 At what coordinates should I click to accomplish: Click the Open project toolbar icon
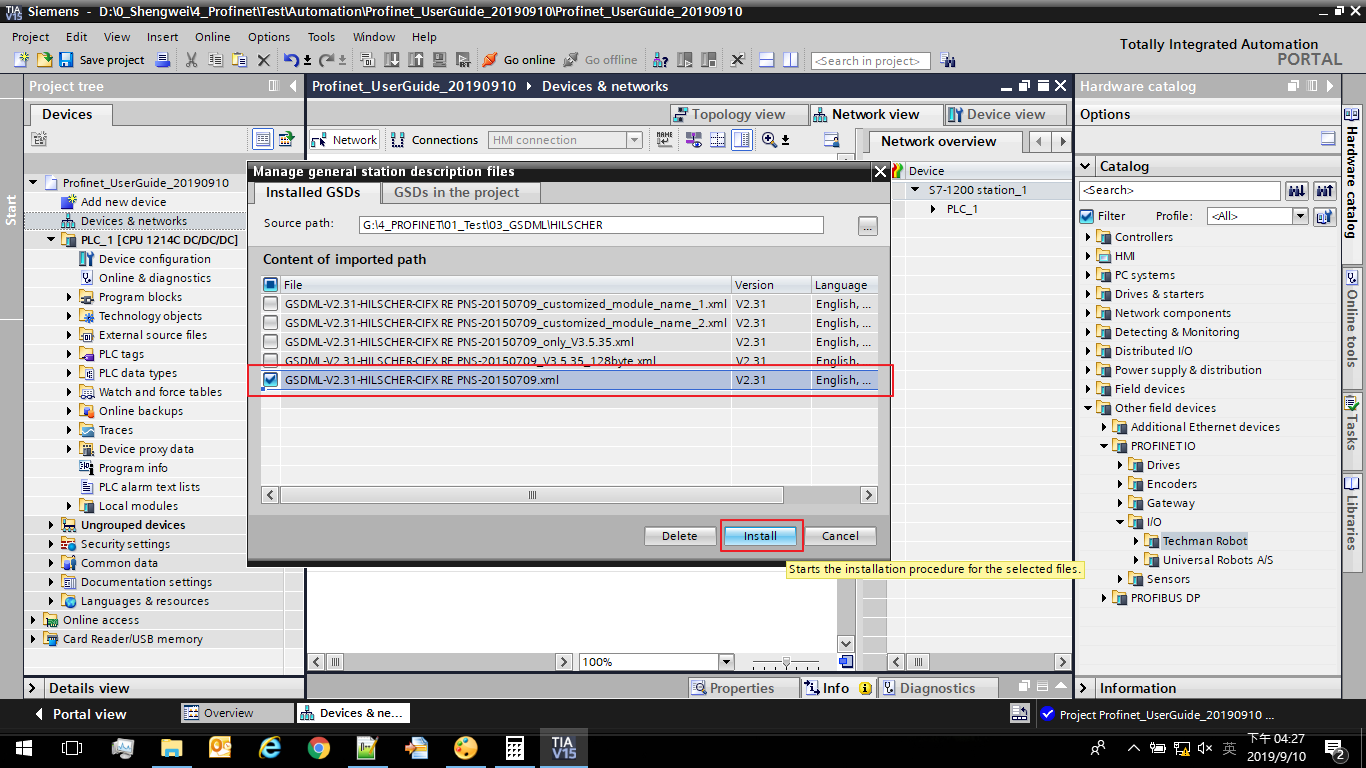tap(44, 60)
